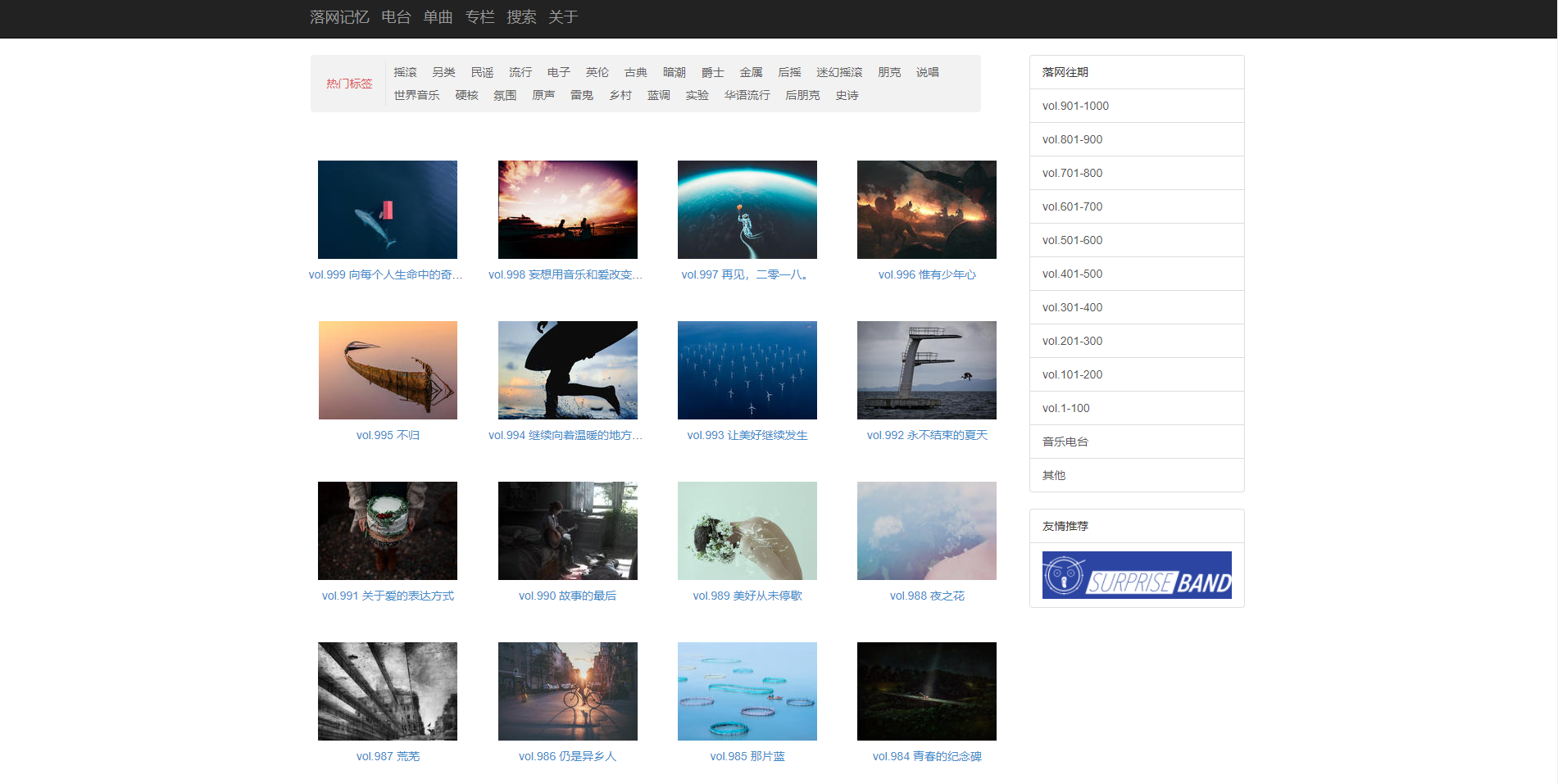Select the 后朋克 tag
This screenshot has height=784, width=1558.
click(802, 95)
